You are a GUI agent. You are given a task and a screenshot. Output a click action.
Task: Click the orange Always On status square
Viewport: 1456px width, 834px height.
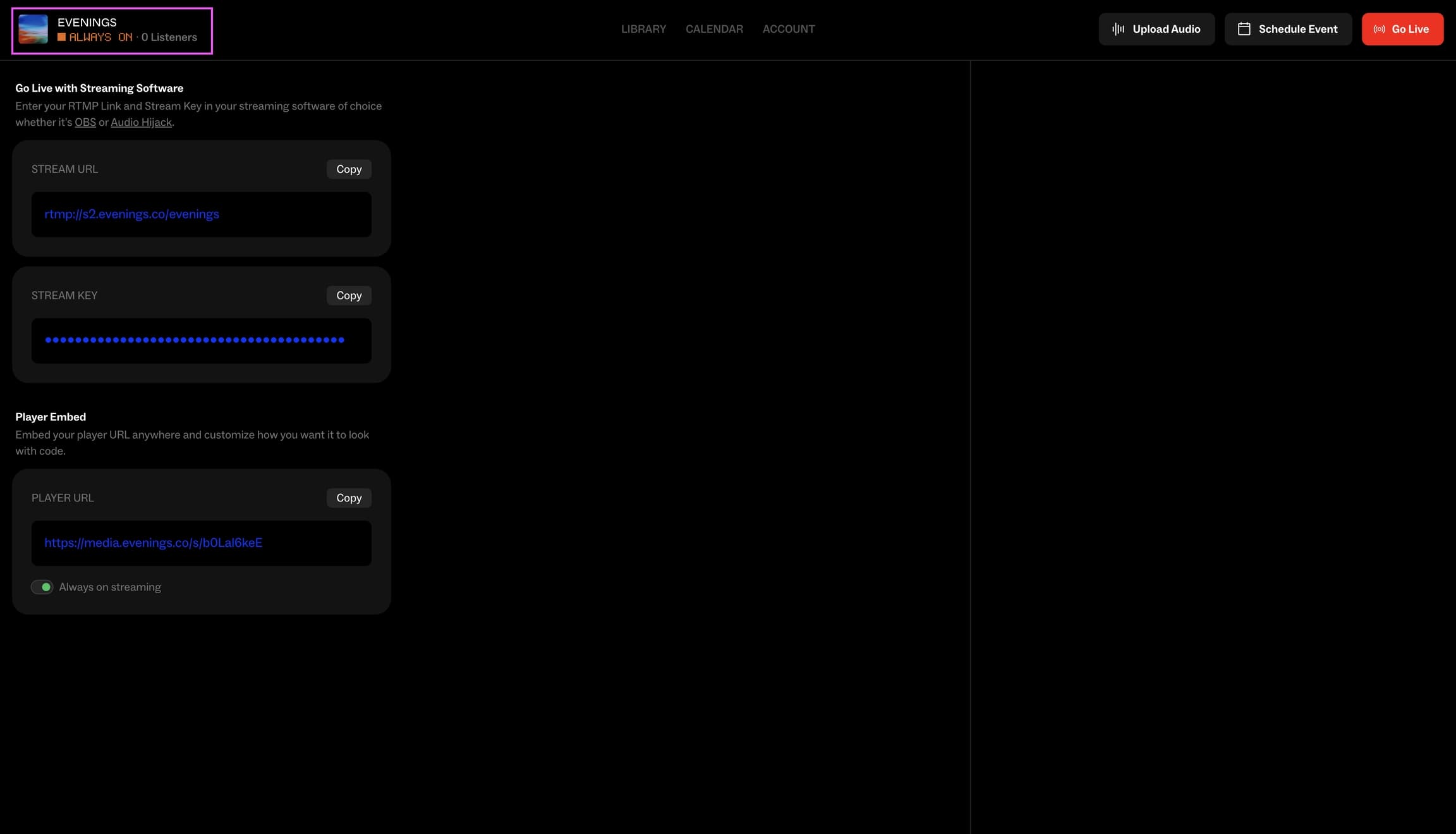(61, 37)
